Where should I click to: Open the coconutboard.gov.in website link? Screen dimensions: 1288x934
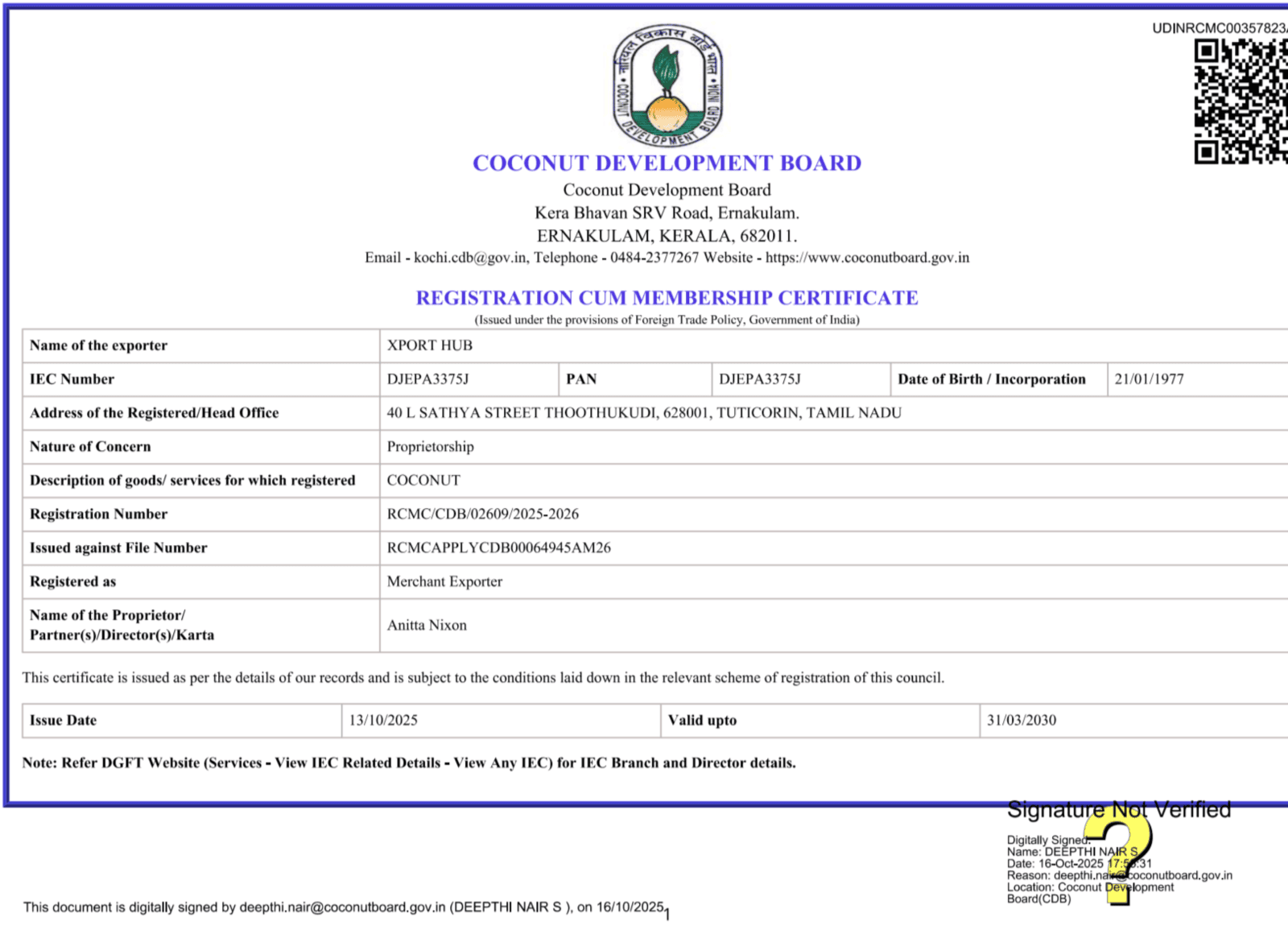click(867, 258)
